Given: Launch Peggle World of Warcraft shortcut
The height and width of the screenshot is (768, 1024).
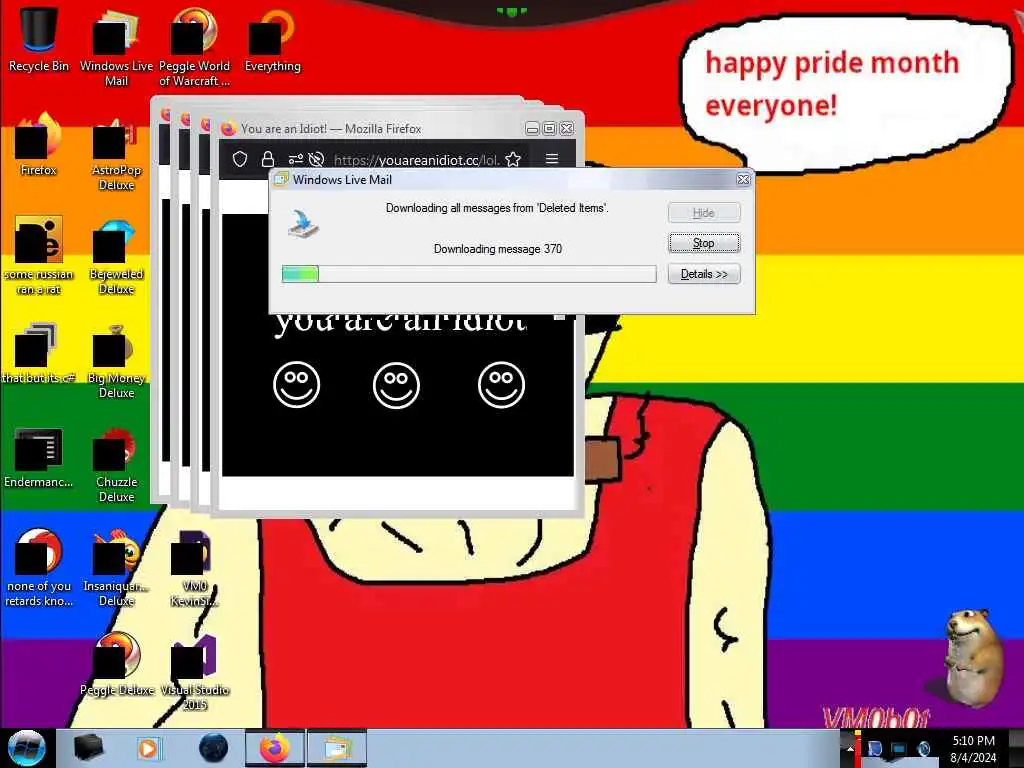Looking at the screenshot, I should 194,46.
